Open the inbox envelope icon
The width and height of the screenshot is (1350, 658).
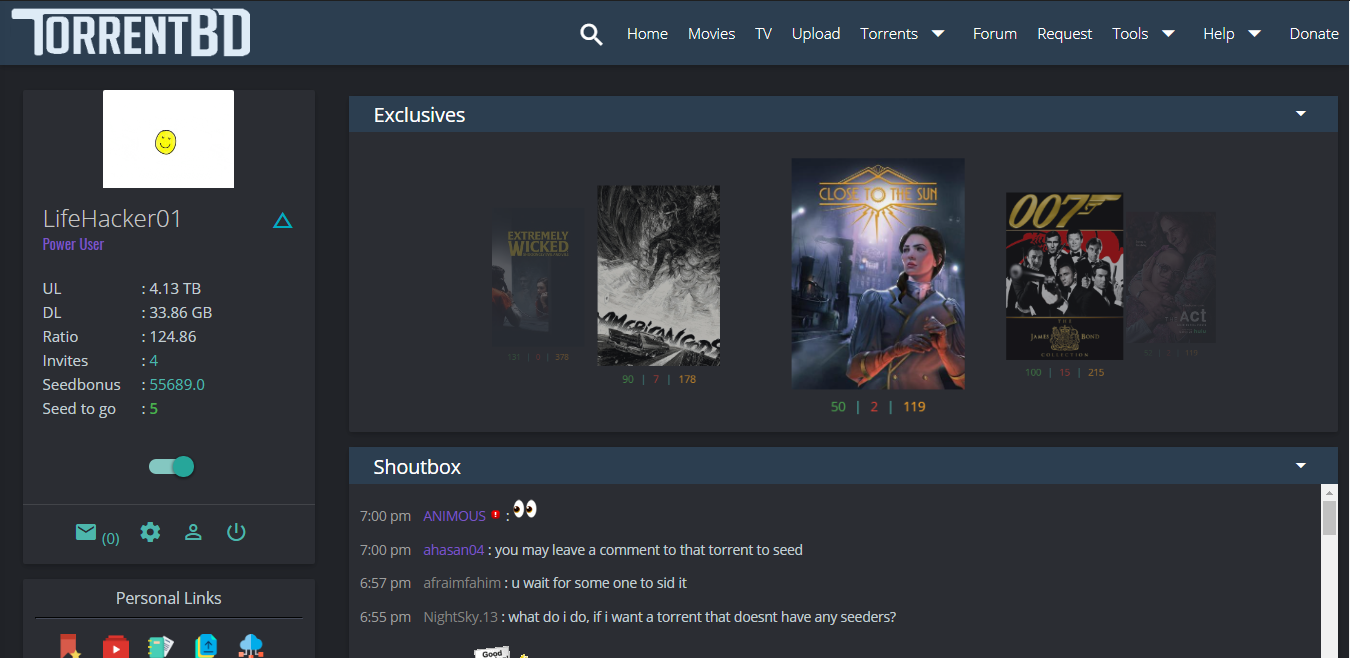[x=86, y=532]
